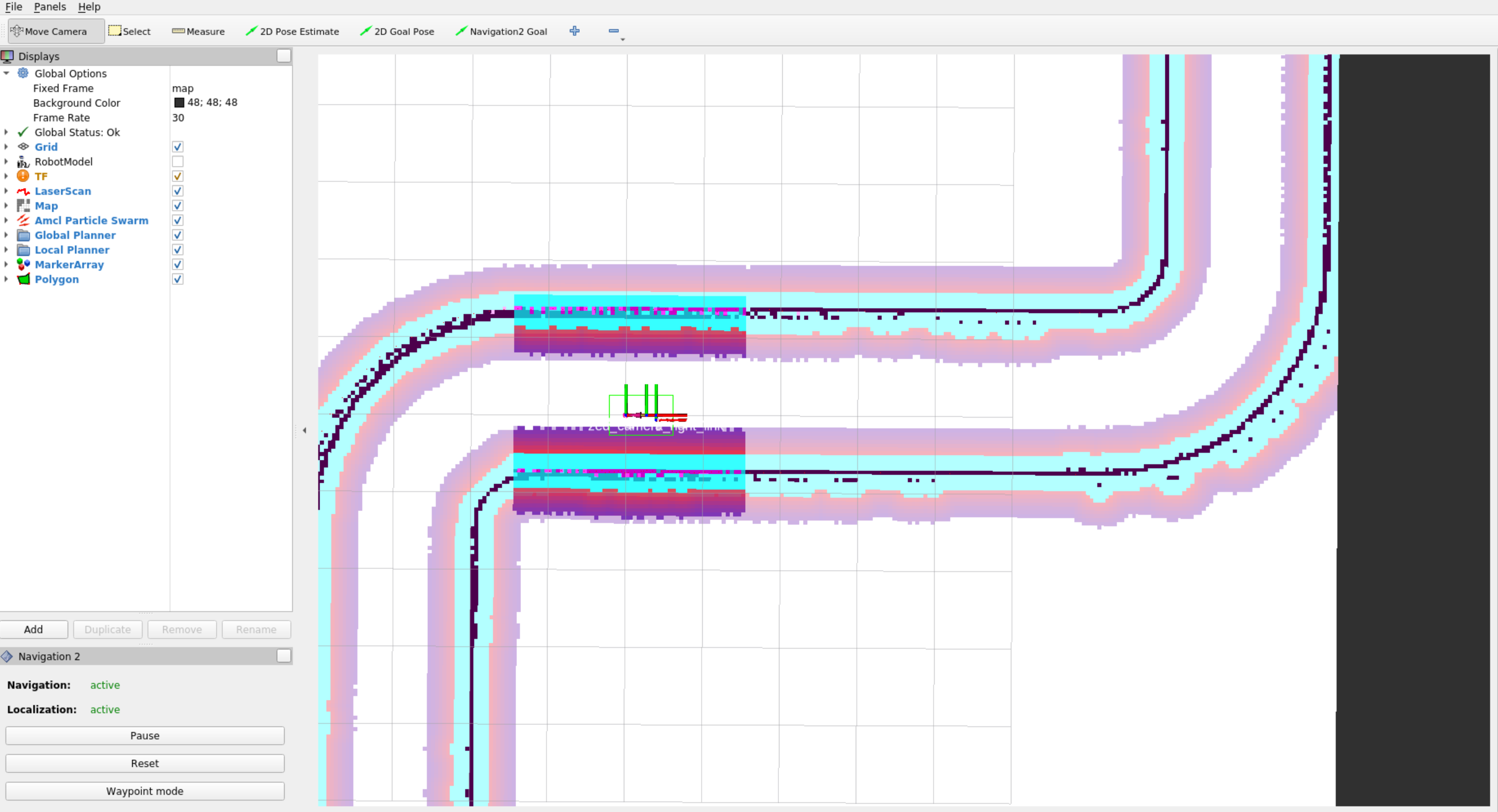Disable the LaserScan display
The height and width of the screenshot is (812, 1498).
177,190
